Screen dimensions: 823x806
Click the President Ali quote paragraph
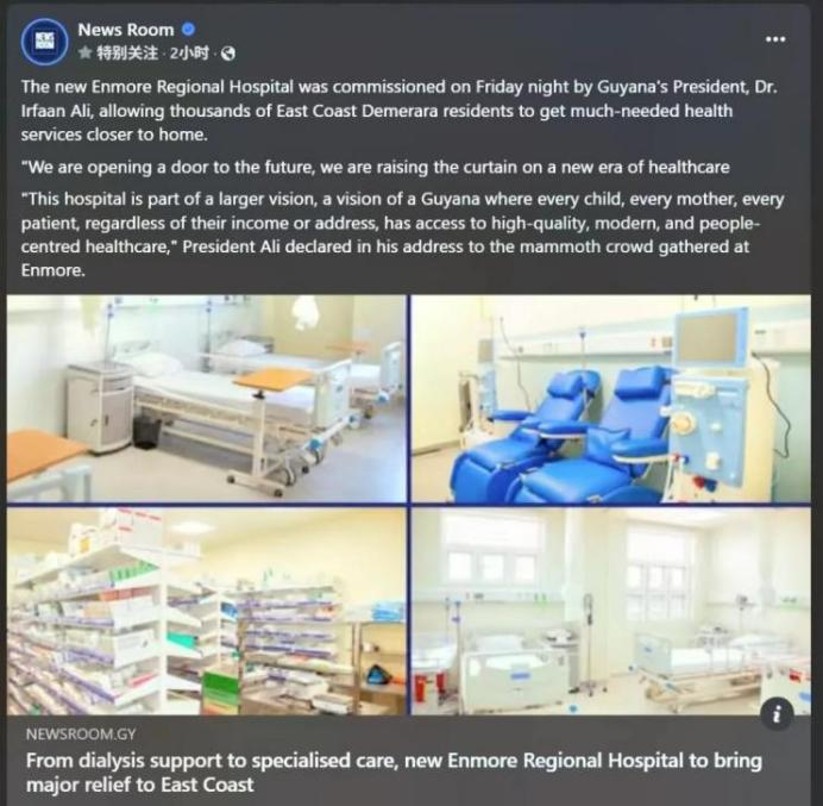pos(403,235)
